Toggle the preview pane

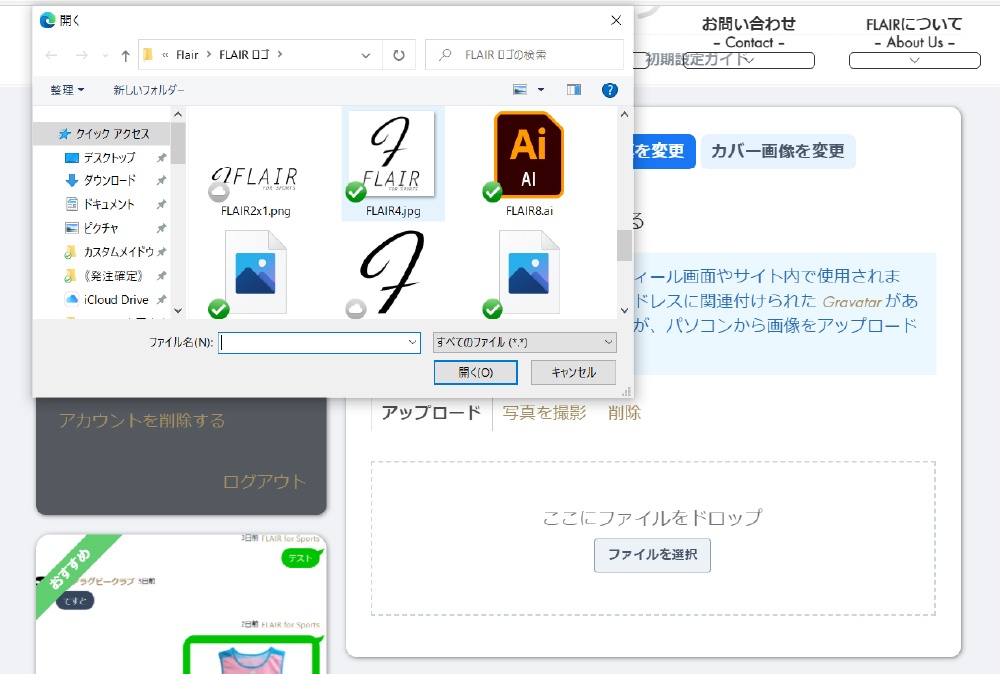click(x=574, y=90)
